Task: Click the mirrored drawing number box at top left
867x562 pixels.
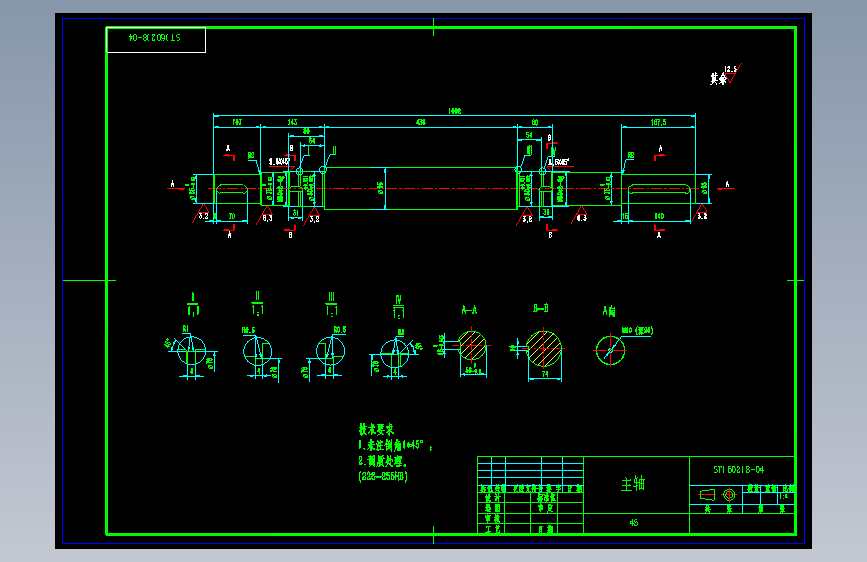Action: pos(156,40)
